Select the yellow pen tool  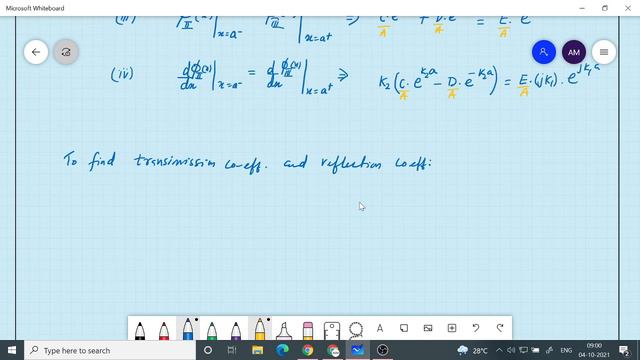[x=260, y=329]
